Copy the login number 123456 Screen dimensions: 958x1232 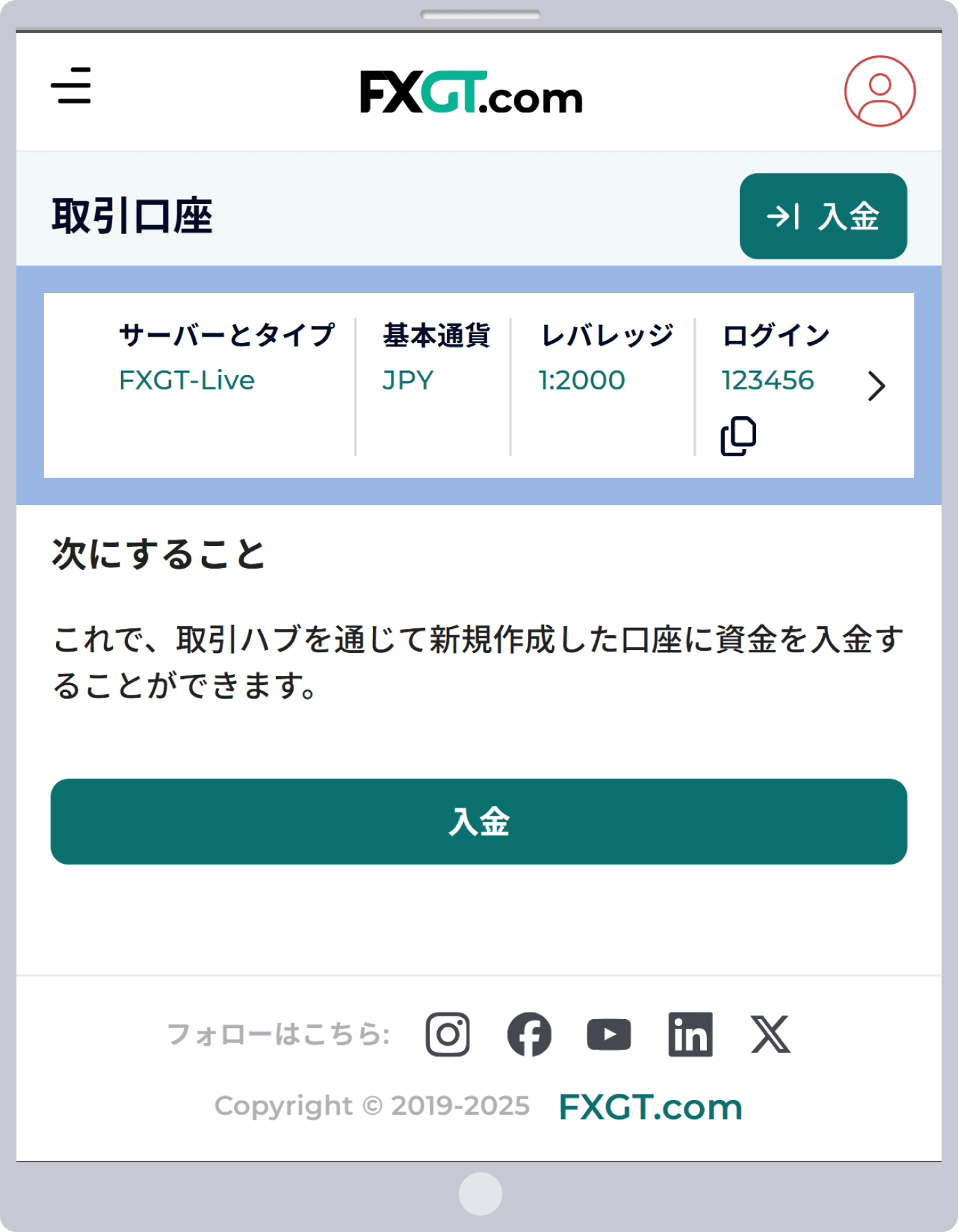738,436
